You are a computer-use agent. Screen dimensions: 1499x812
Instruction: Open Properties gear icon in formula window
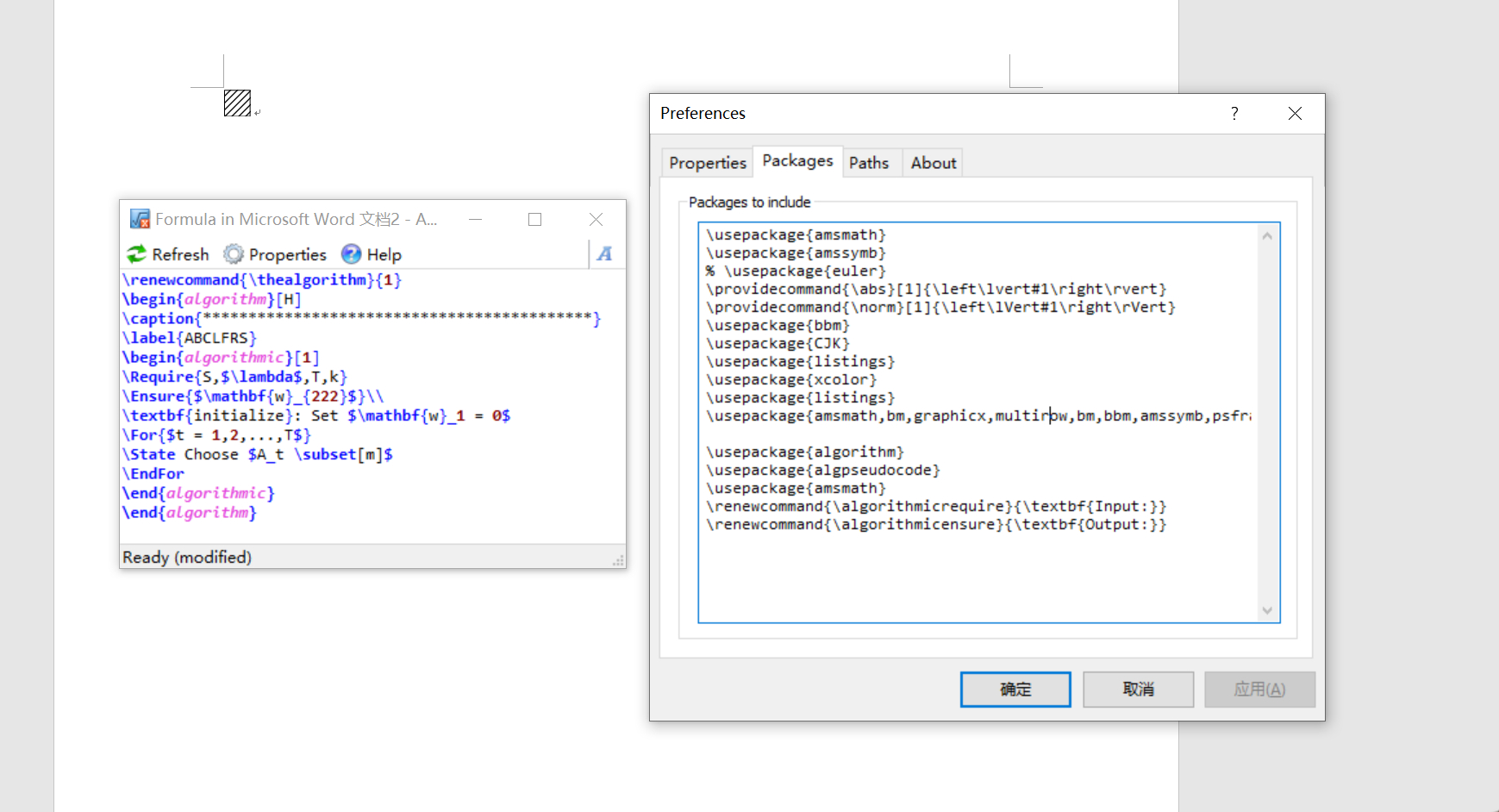click(x=234, y=254)
